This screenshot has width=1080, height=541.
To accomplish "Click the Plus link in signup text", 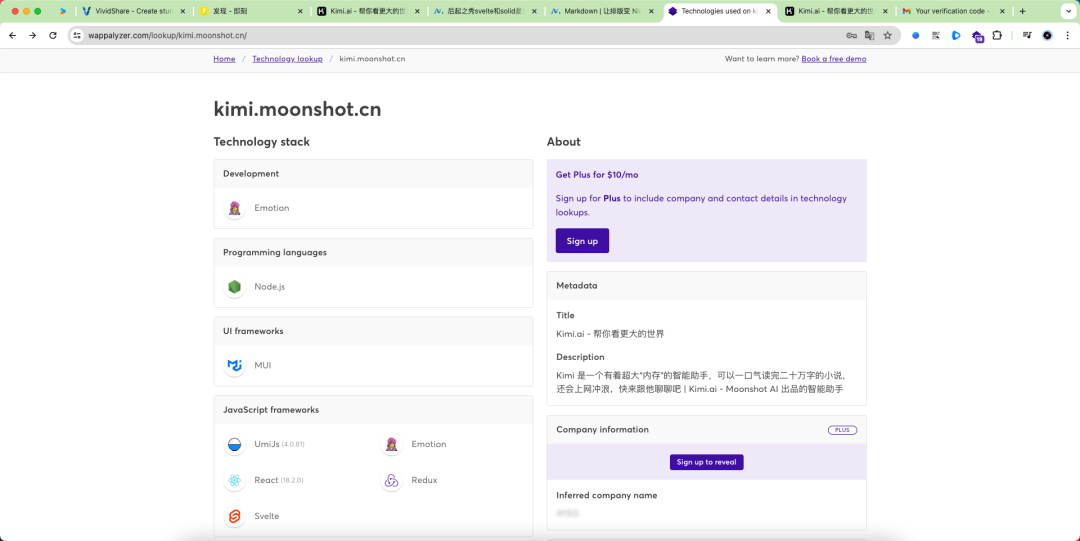I will click(612, 198).
